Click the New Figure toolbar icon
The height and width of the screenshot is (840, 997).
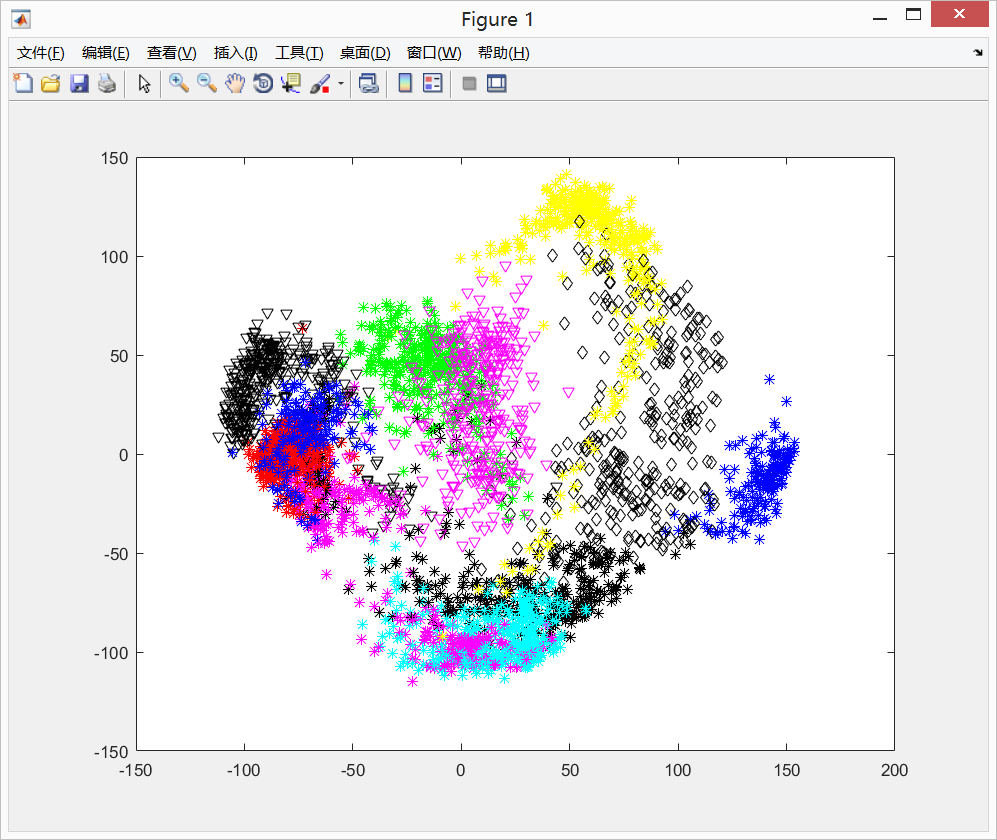point(23,83)
